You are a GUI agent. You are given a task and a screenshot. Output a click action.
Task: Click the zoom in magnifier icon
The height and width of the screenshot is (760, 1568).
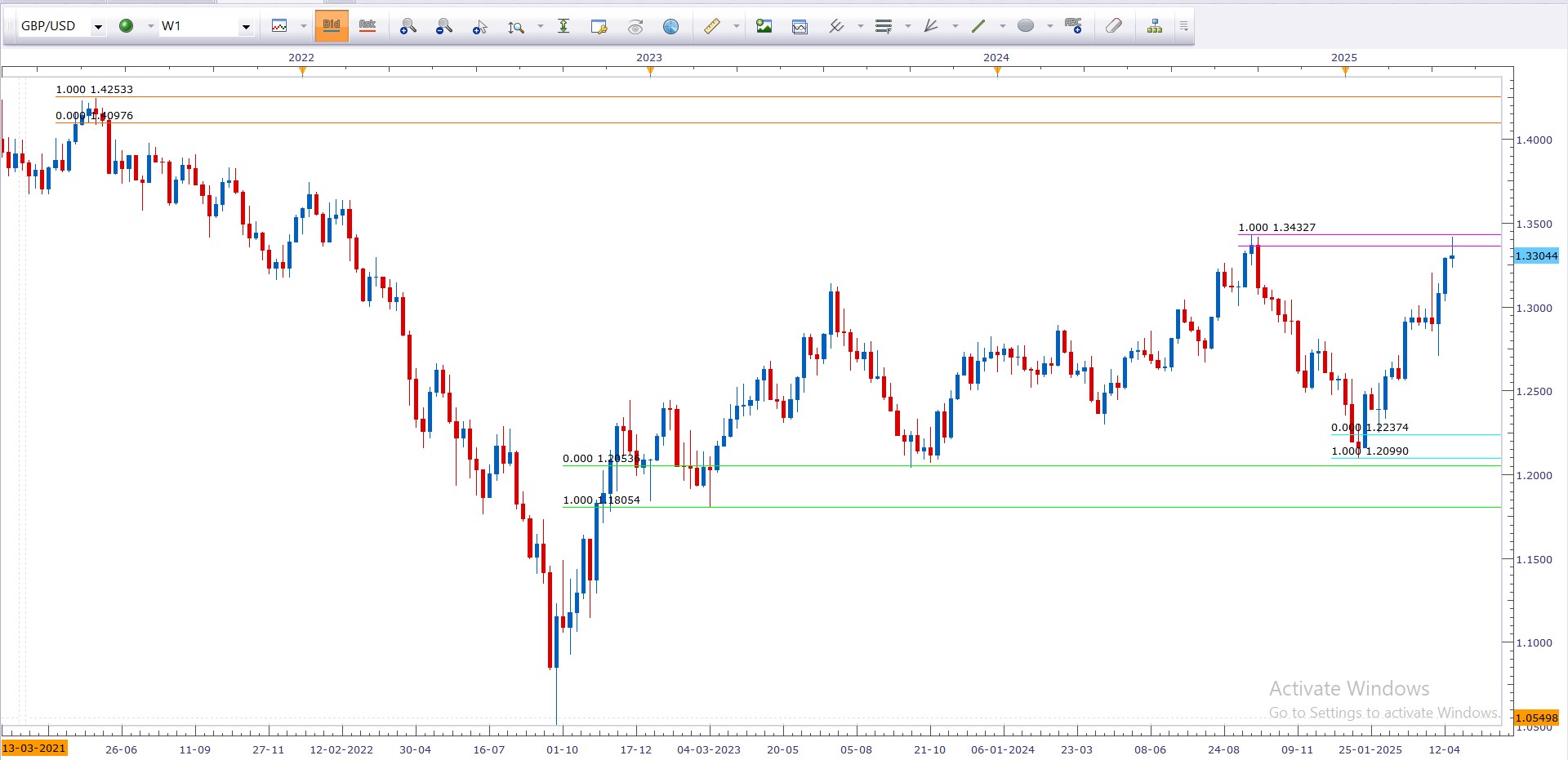[x=408, y=27]
